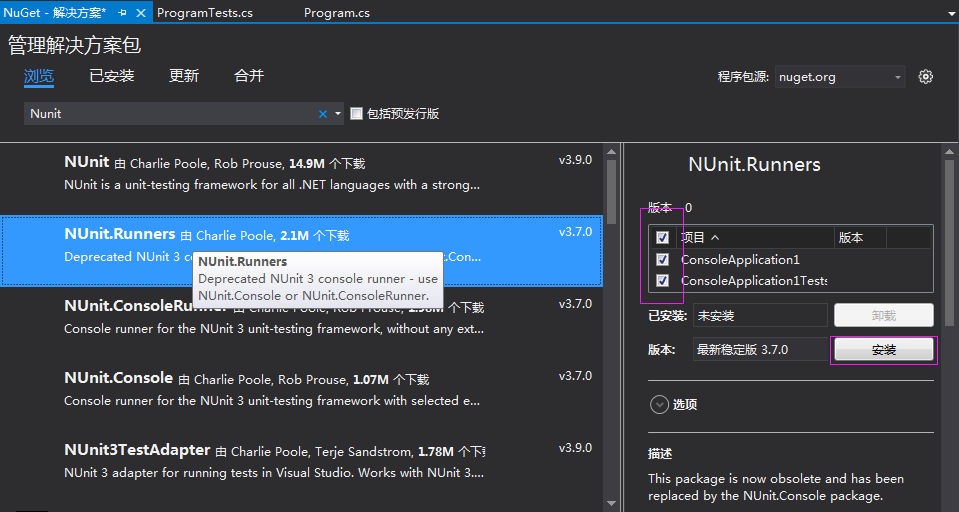
Task: Click the NUnit.Runners title in details pane
Action: pyautogui.click(x=754, y=165)
